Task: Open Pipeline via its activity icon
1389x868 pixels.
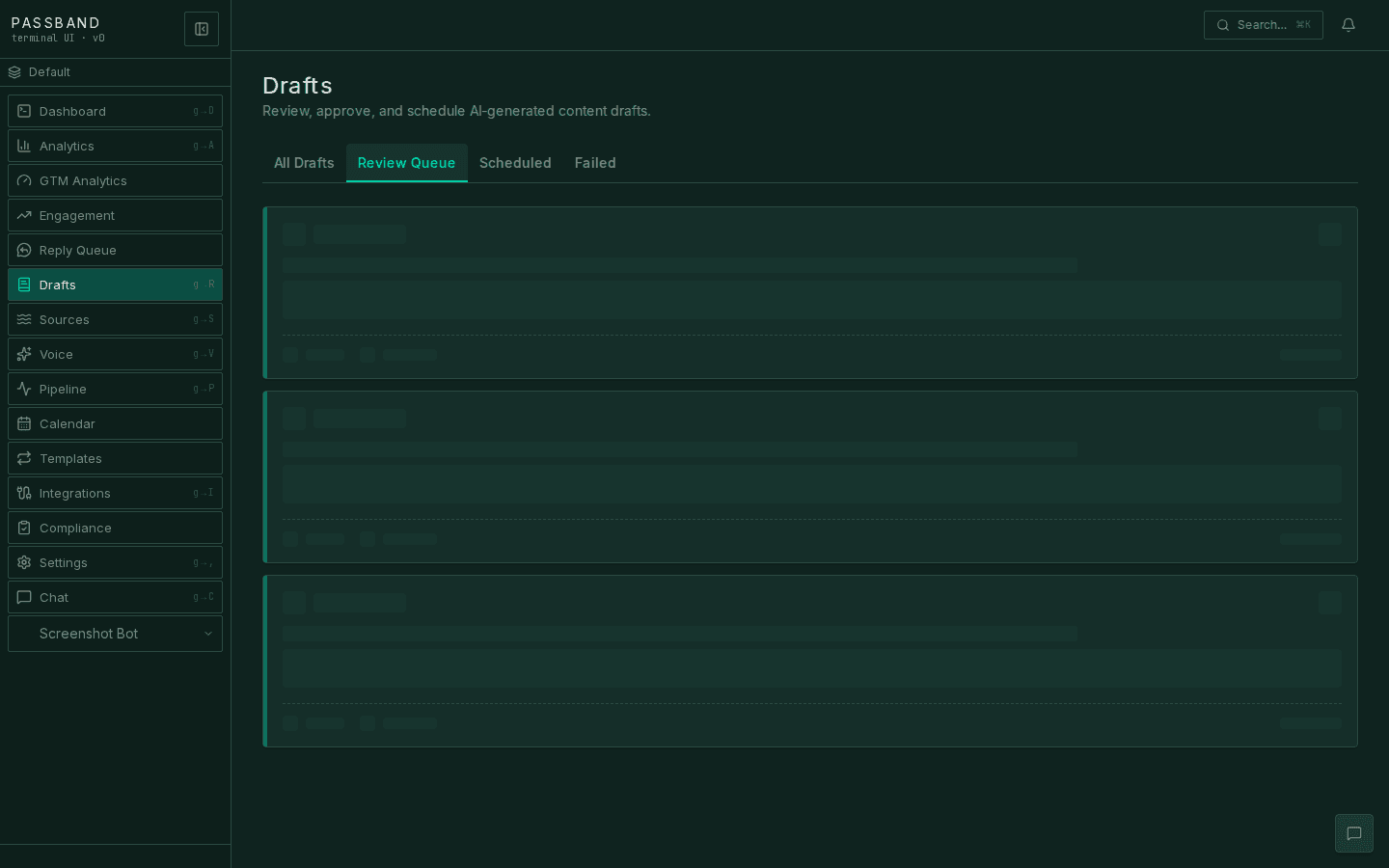Action: point(23,389)
